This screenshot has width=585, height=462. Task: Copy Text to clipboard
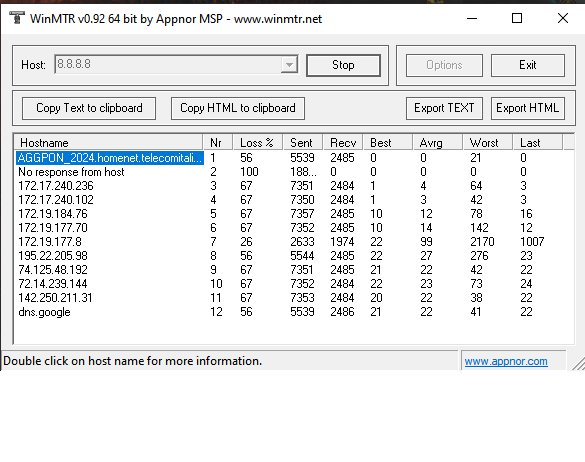click(x=89, y=108)
